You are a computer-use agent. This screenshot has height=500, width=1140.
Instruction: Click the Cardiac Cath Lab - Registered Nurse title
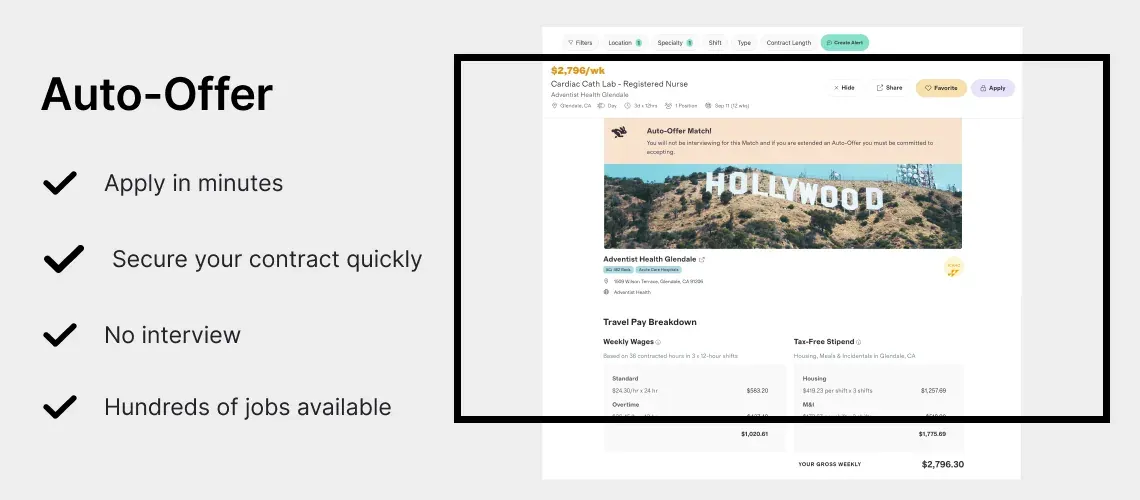pyautogui.click(x=619, y=84)
